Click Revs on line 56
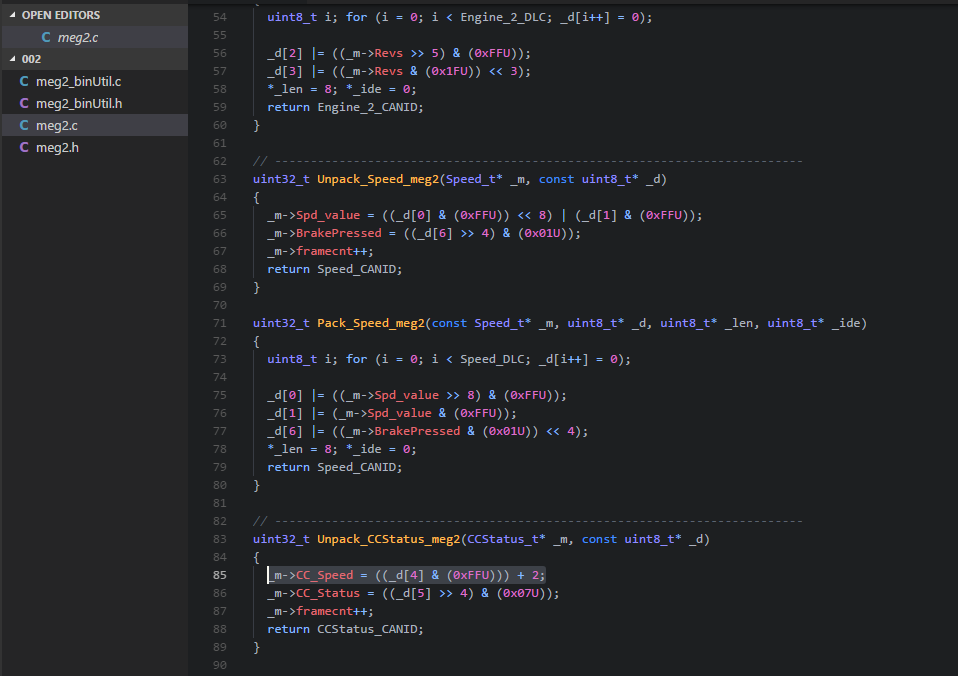This screenshot has width=958, height=676. point(389,53)
